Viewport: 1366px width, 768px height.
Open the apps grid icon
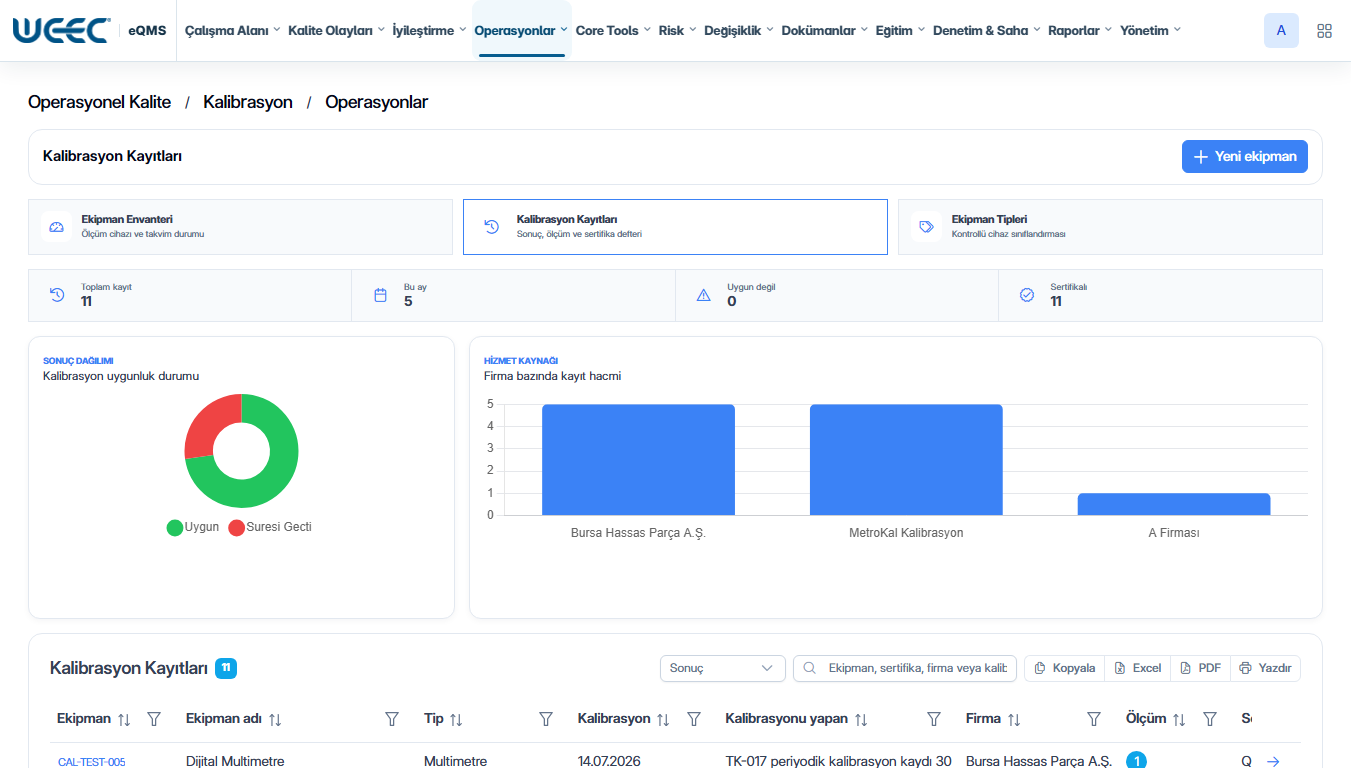1325,31
